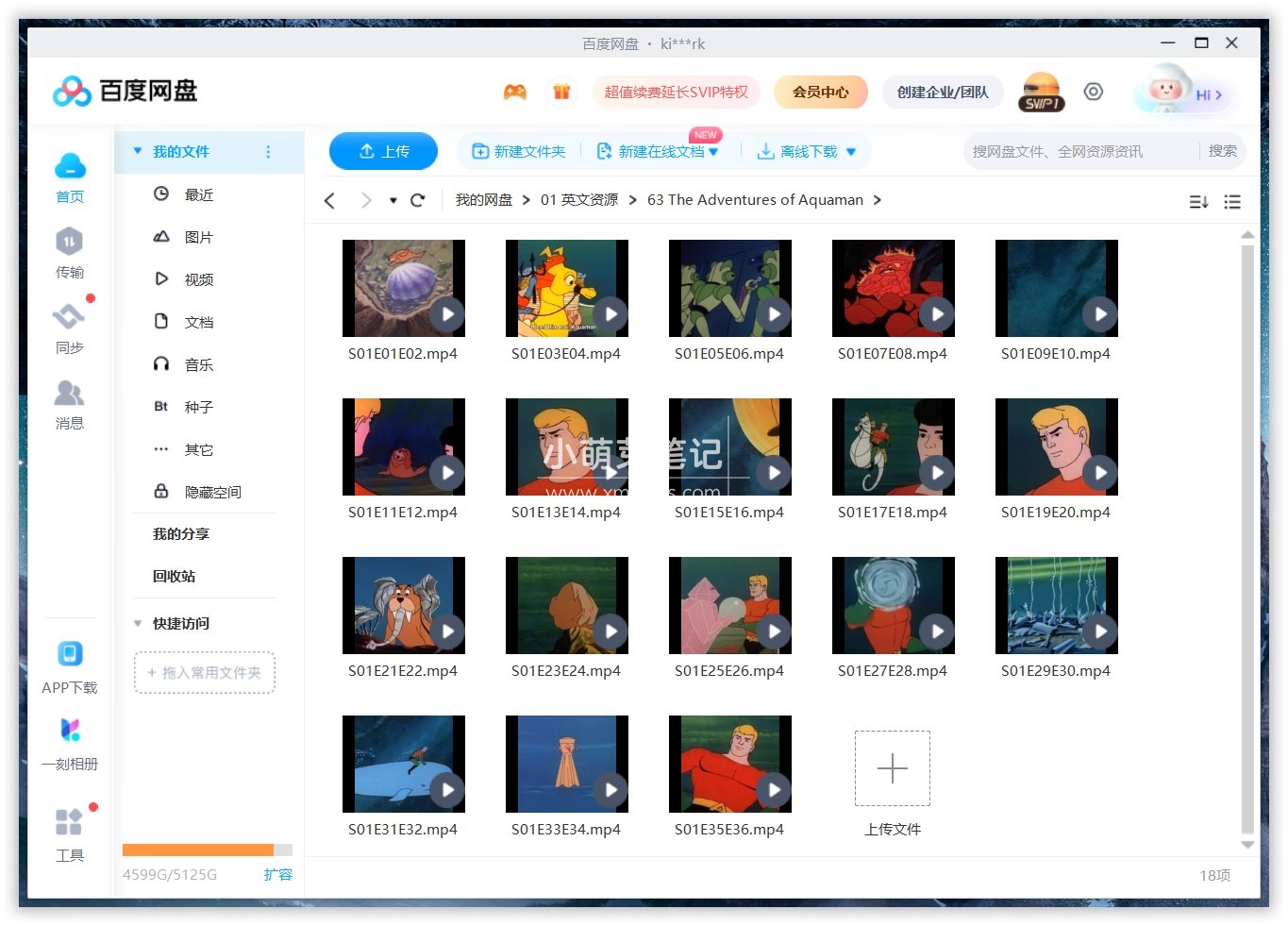Collapse the 我的文件 section via its chevron

pyautogui.click(x=138, y=151)
